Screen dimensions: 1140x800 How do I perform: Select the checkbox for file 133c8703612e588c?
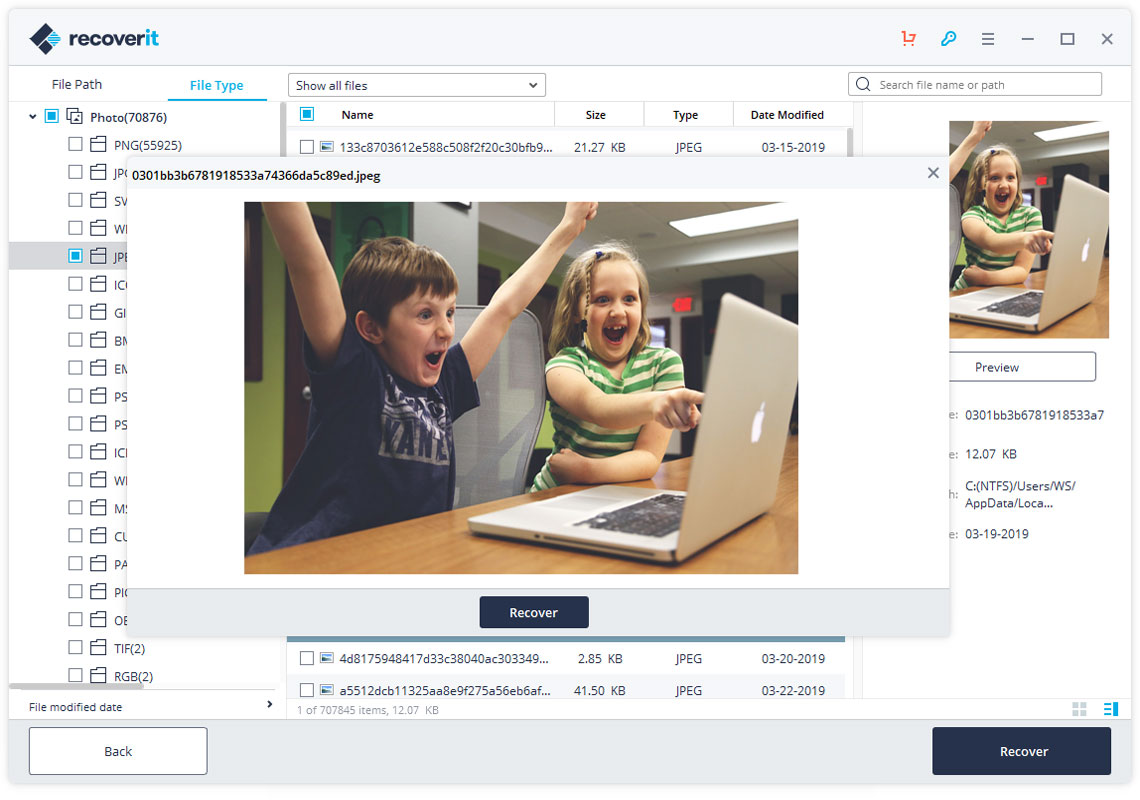307,146
